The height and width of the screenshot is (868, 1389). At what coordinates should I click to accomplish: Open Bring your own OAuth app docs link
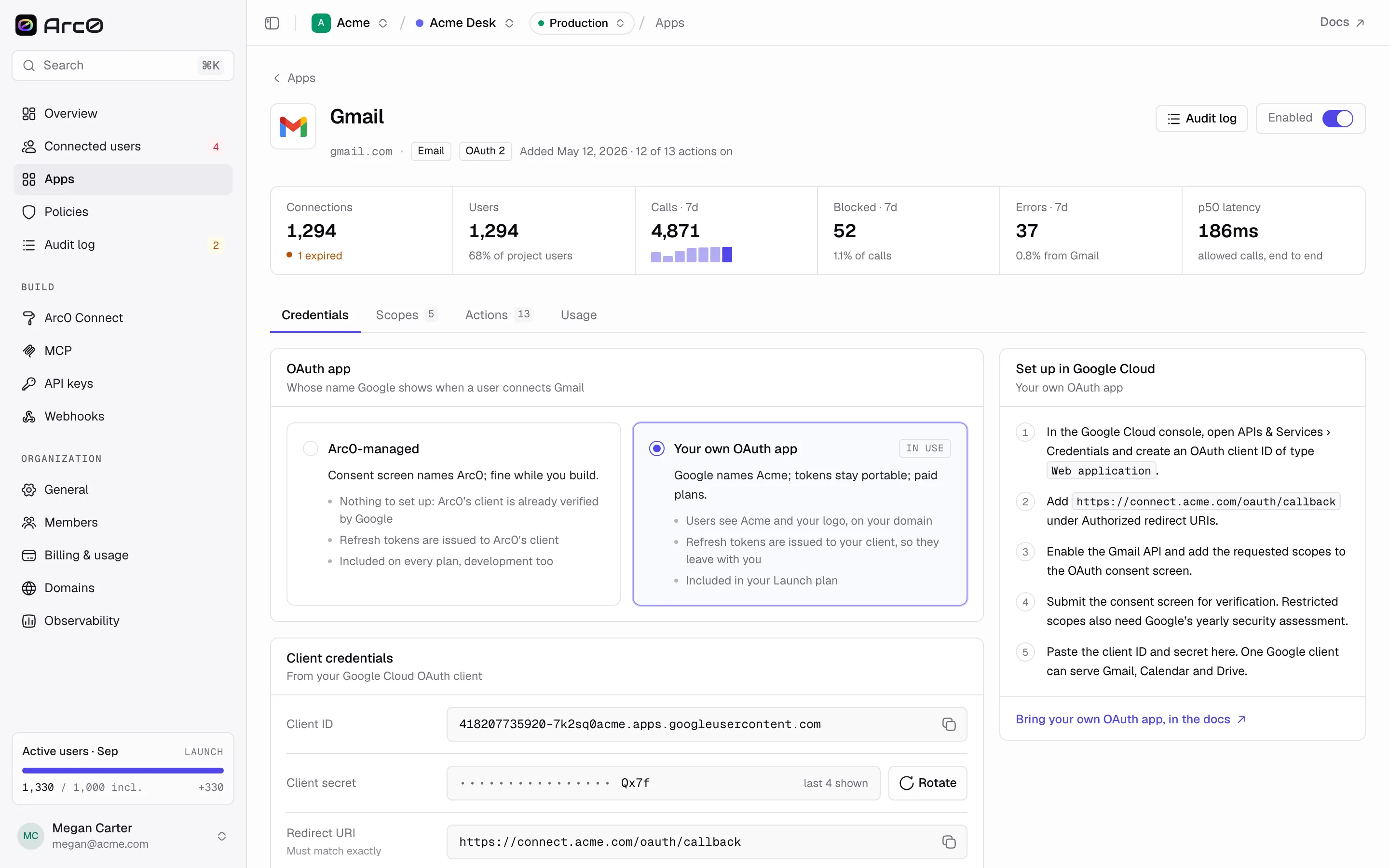coord(1130,719)
